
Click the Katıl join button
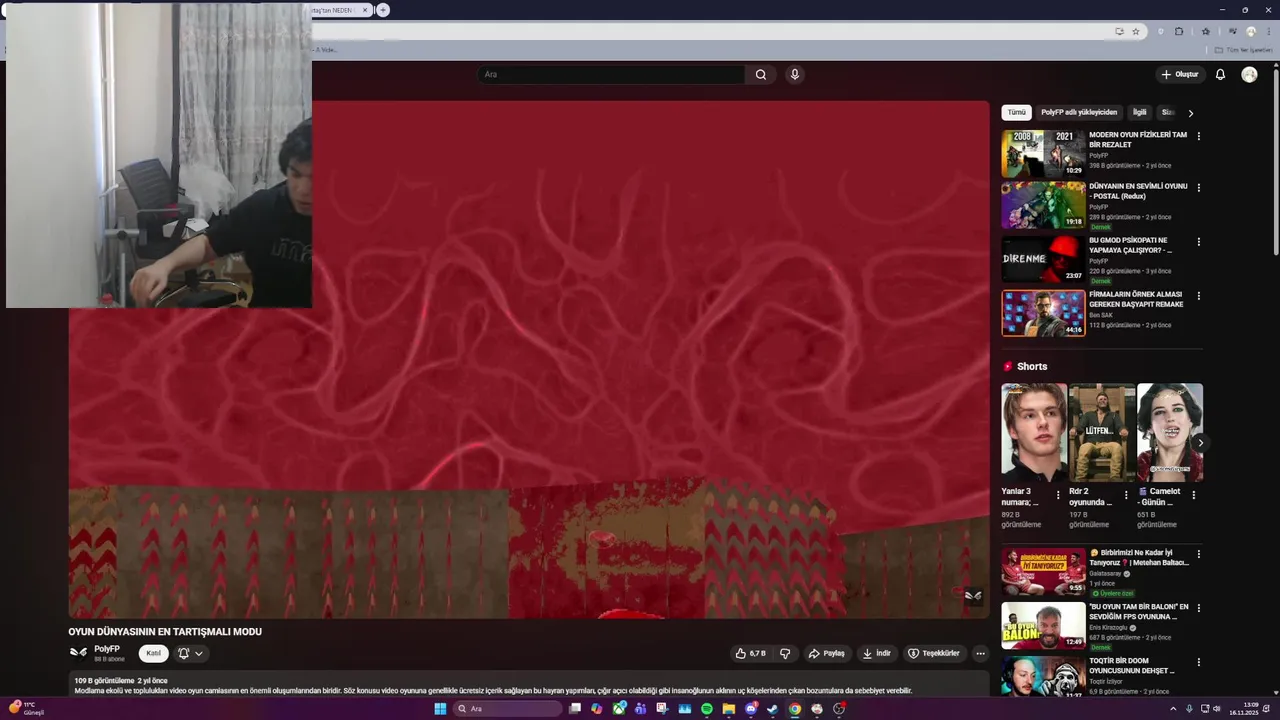tap(153, 653)
